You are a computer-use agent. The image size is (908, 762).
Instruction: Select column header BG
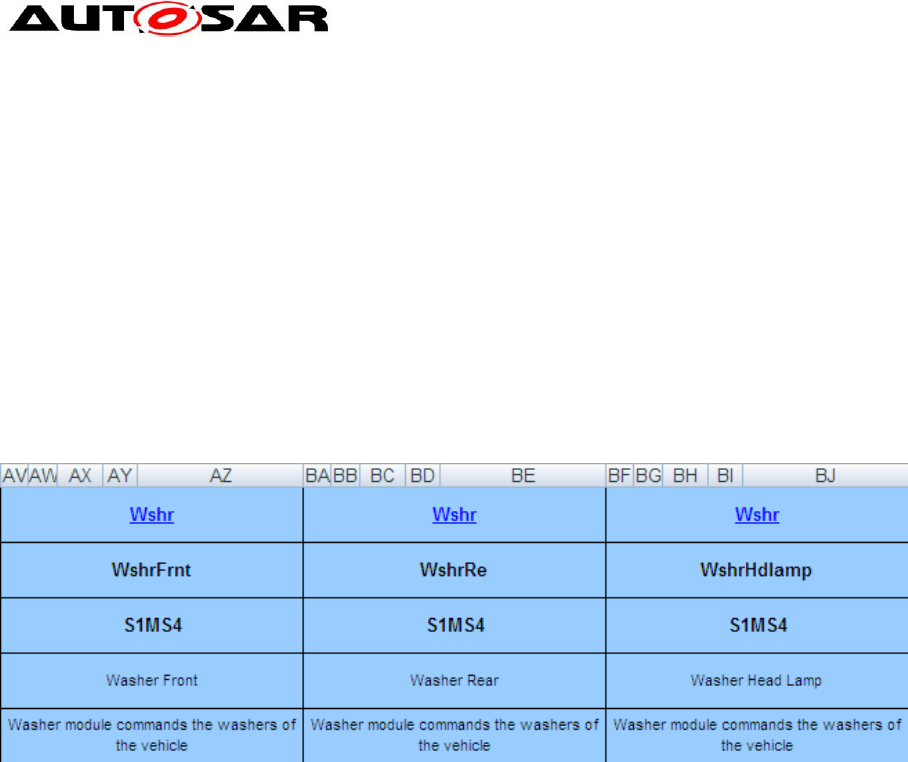click(648, 475)
